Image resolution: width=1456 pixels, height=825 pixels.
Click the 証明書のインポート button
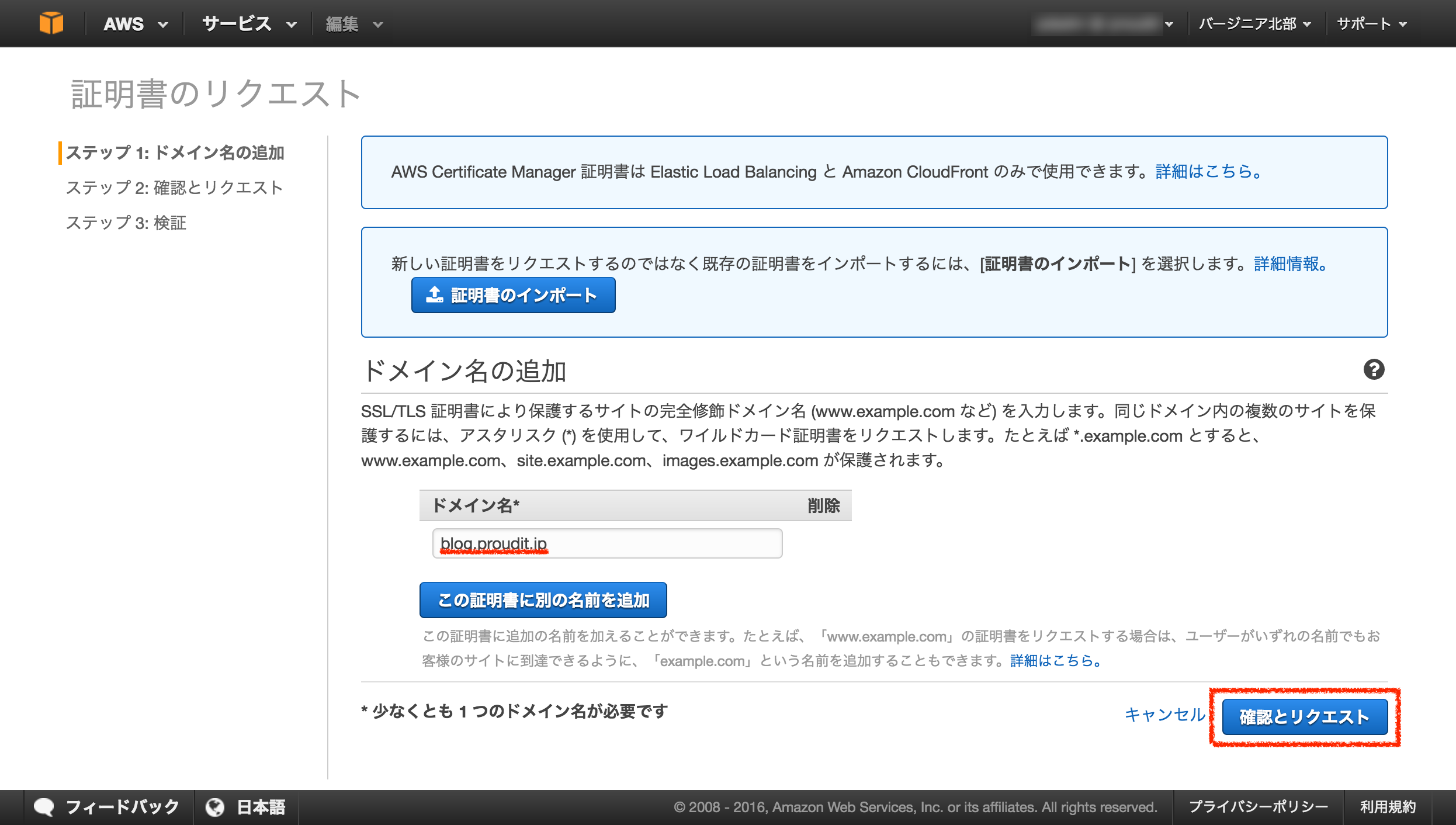tap(513, 295)
